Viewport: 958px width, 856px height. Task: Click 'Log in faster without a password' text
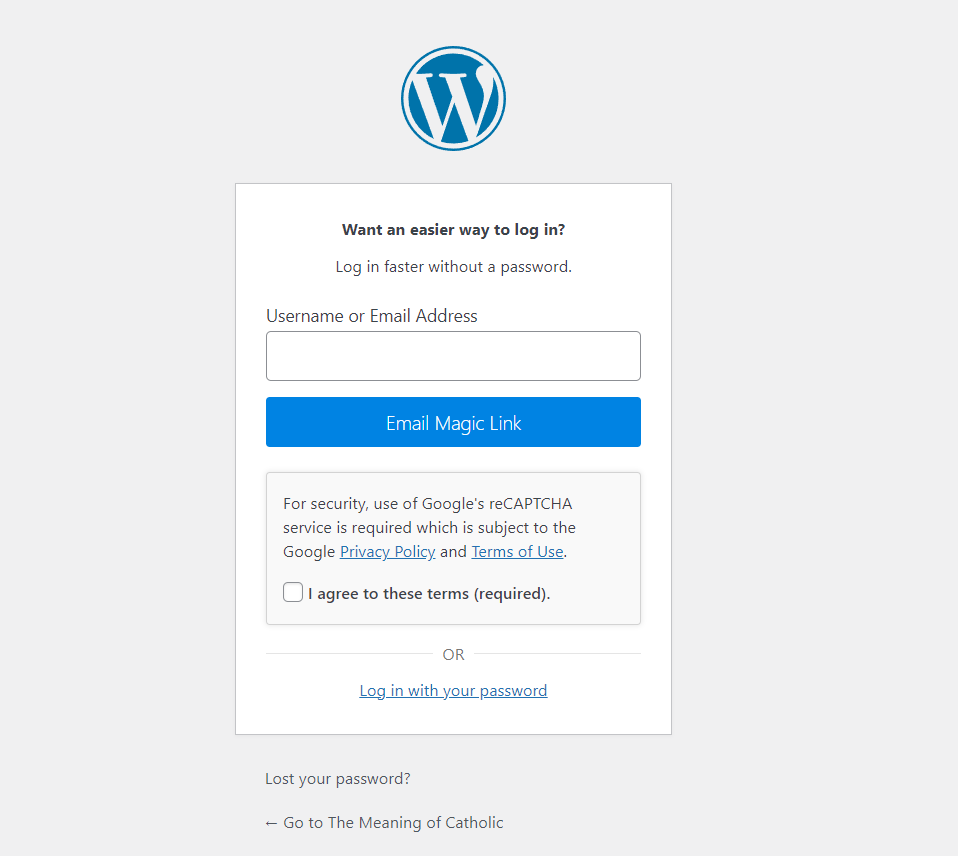[x=453, y=267]
